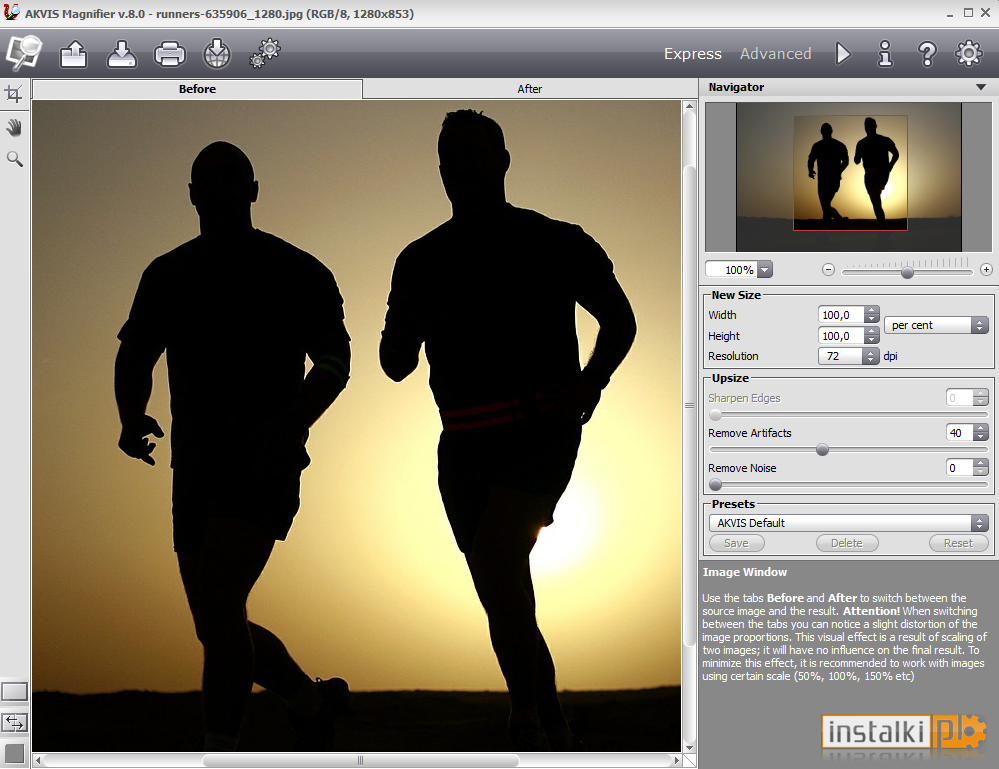Publish the image with the globe icon
Viewport: 999px width, 769px height.
tap(217, 54)
